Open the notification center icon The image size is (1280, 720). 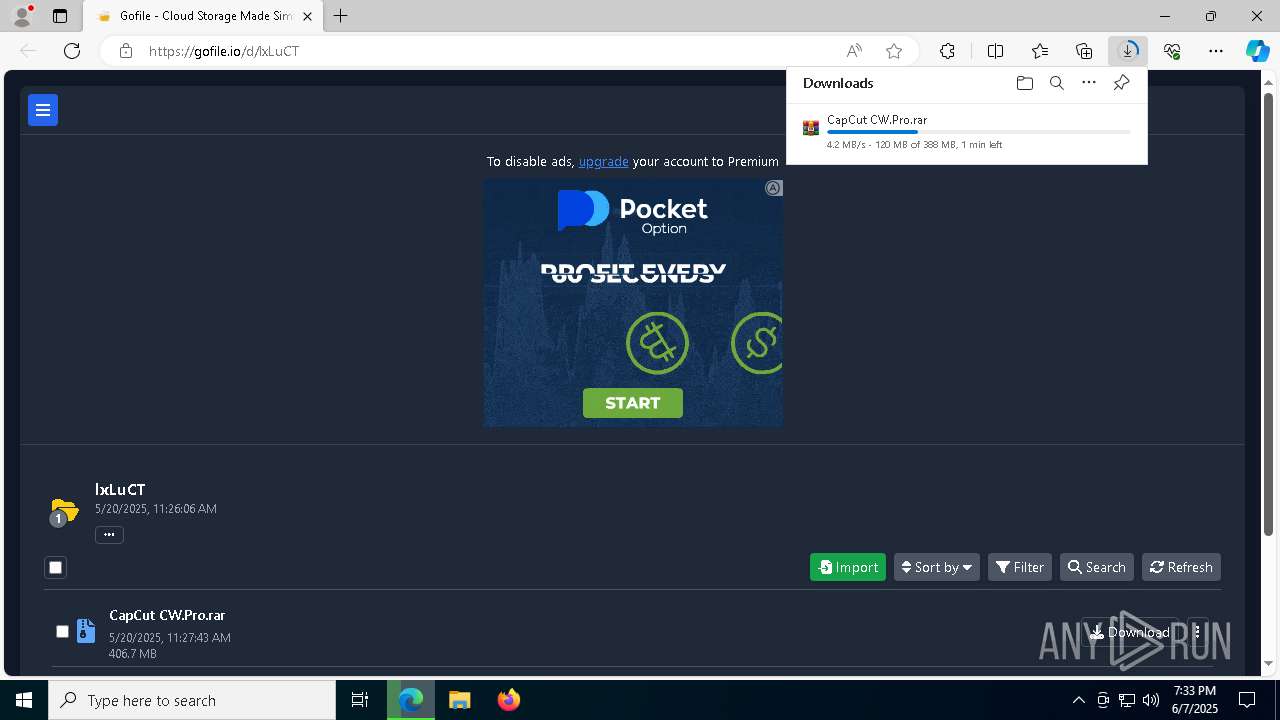click(x=1247, y=700)
